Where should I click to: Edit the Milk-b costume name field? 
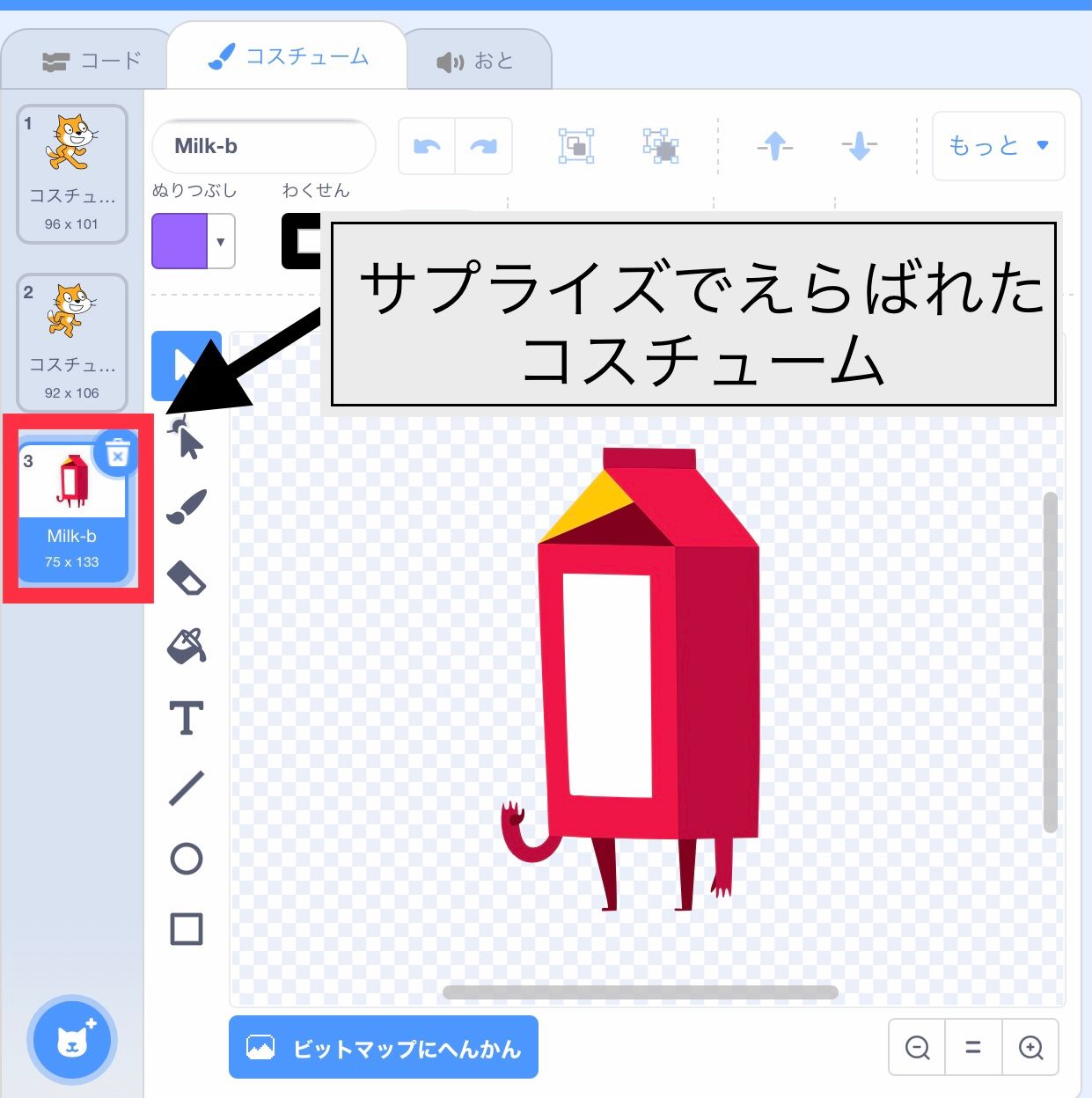(x=264, y=146)
